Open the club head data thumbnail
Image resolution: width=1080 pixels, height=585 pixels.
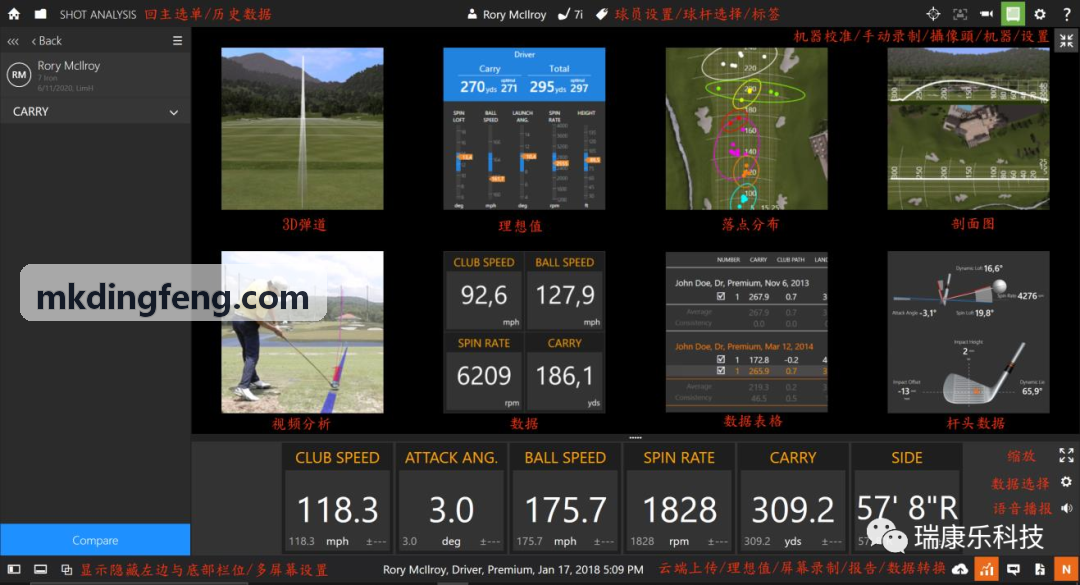[x=968, y=332]
